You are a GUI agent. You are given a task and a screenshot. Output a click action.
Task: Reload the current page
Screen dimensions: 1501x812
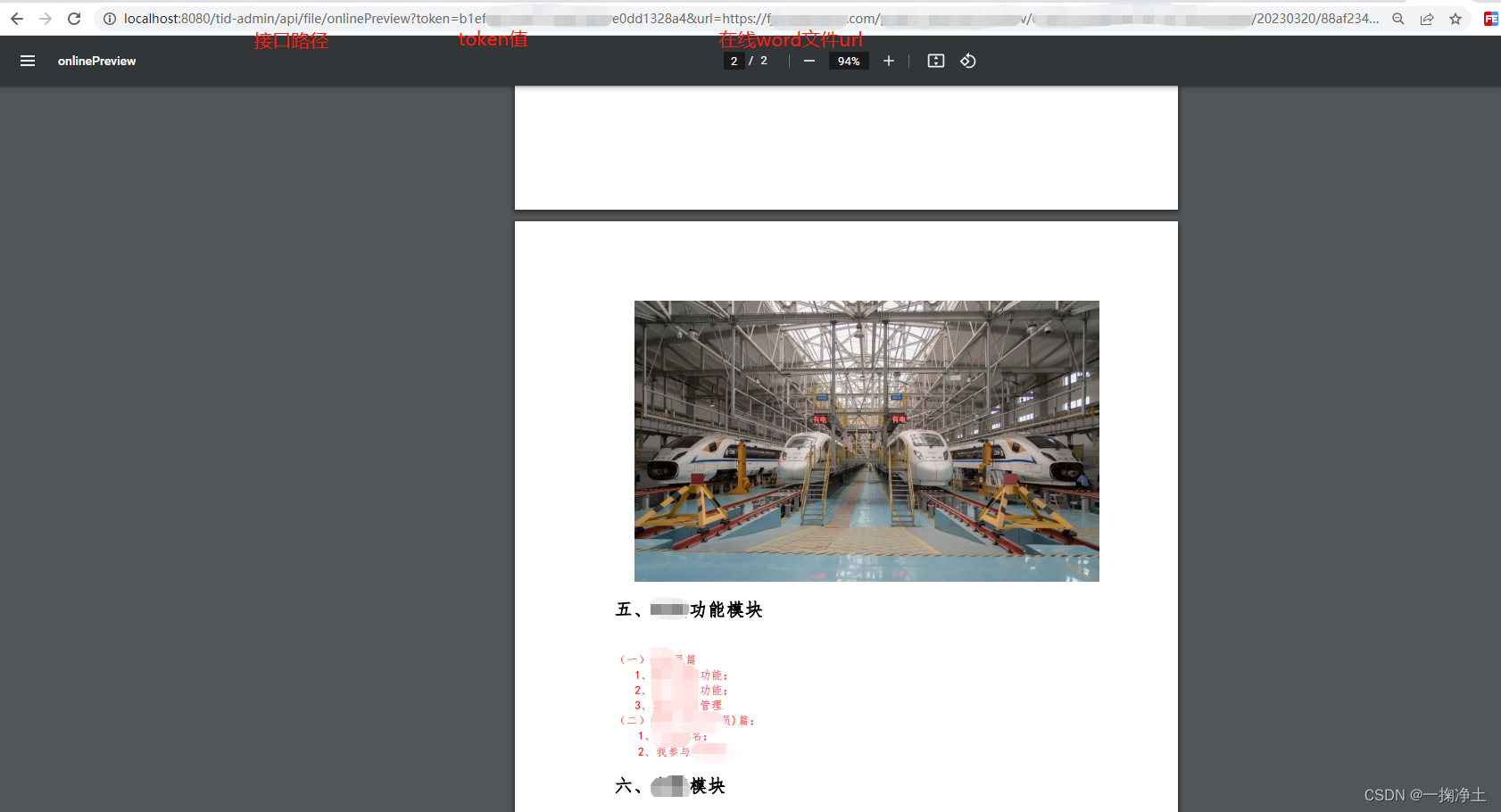point(74,19)
